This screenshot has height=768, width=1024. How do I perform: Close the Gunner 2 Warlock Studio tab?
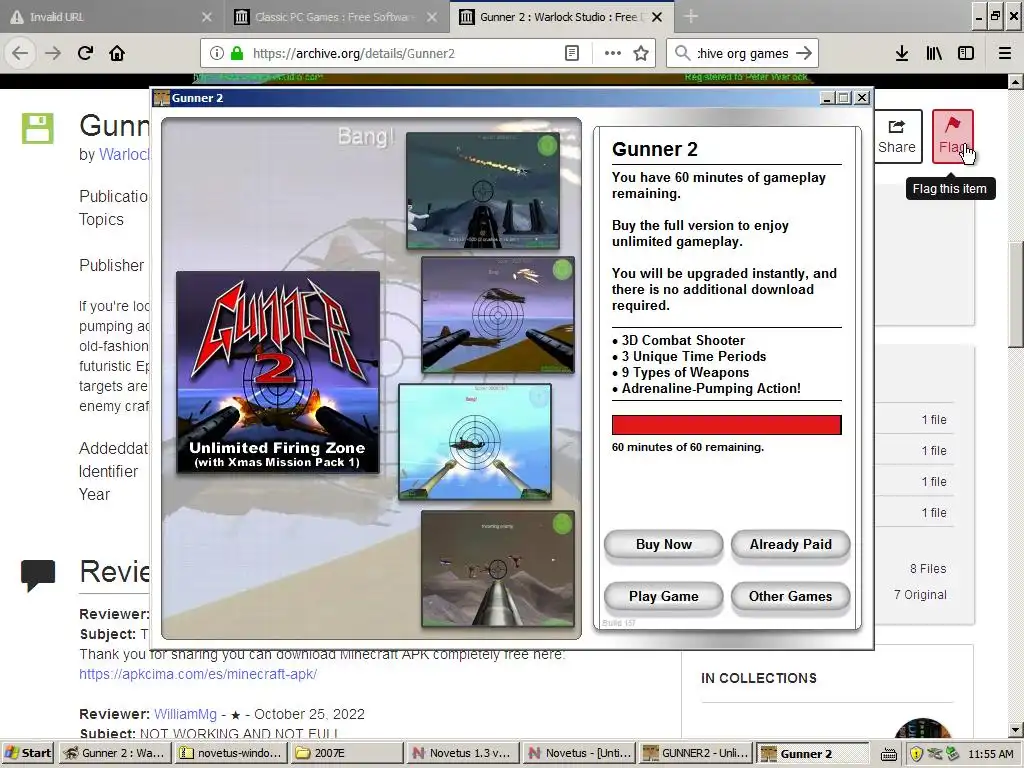coord(657,17)
